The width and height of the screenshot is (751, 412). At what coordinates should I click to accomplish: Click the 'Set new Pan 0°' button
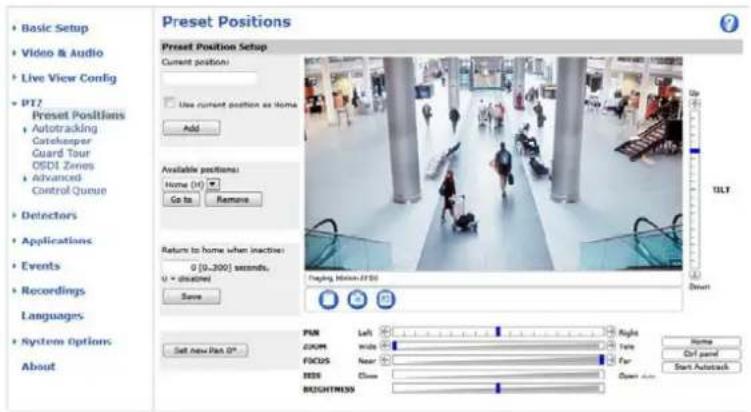[205, 350]
